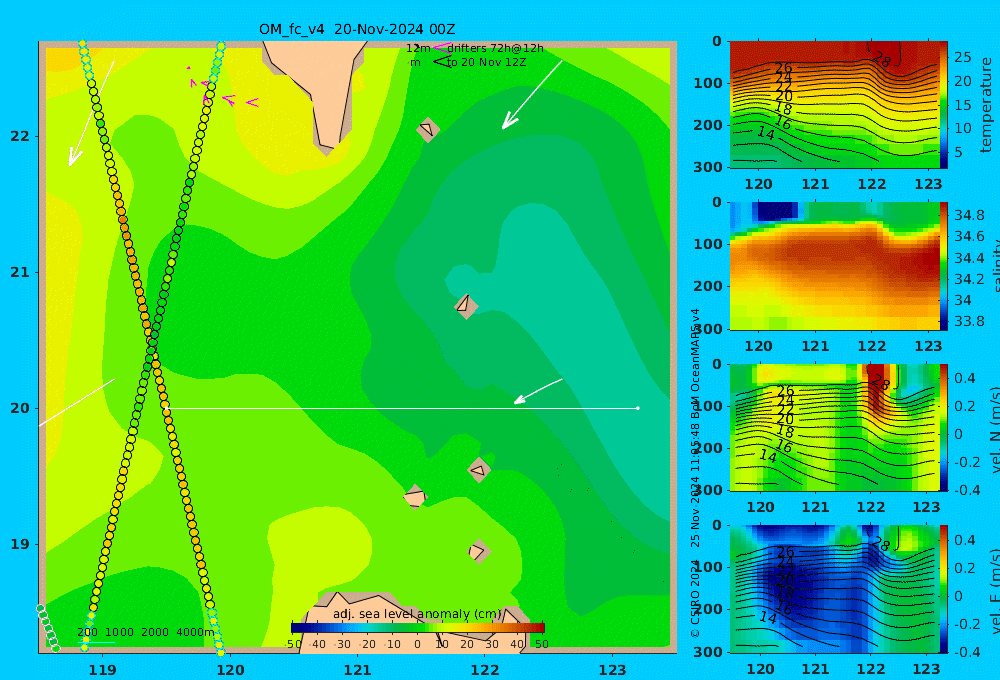Select the 'drifters 72h@12h' legend text

click(x=495, y=48)
